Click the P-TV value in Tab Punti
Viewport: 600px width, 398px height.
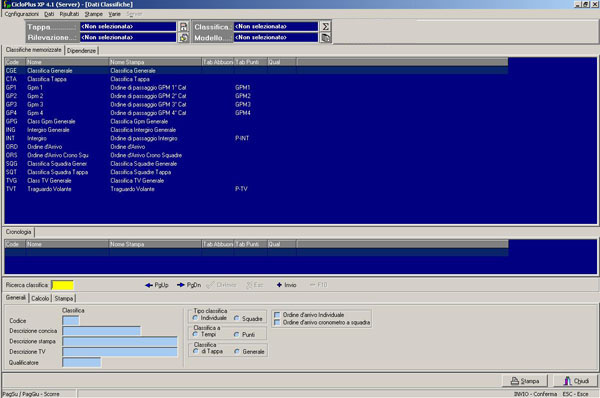[x=241, y=189]
